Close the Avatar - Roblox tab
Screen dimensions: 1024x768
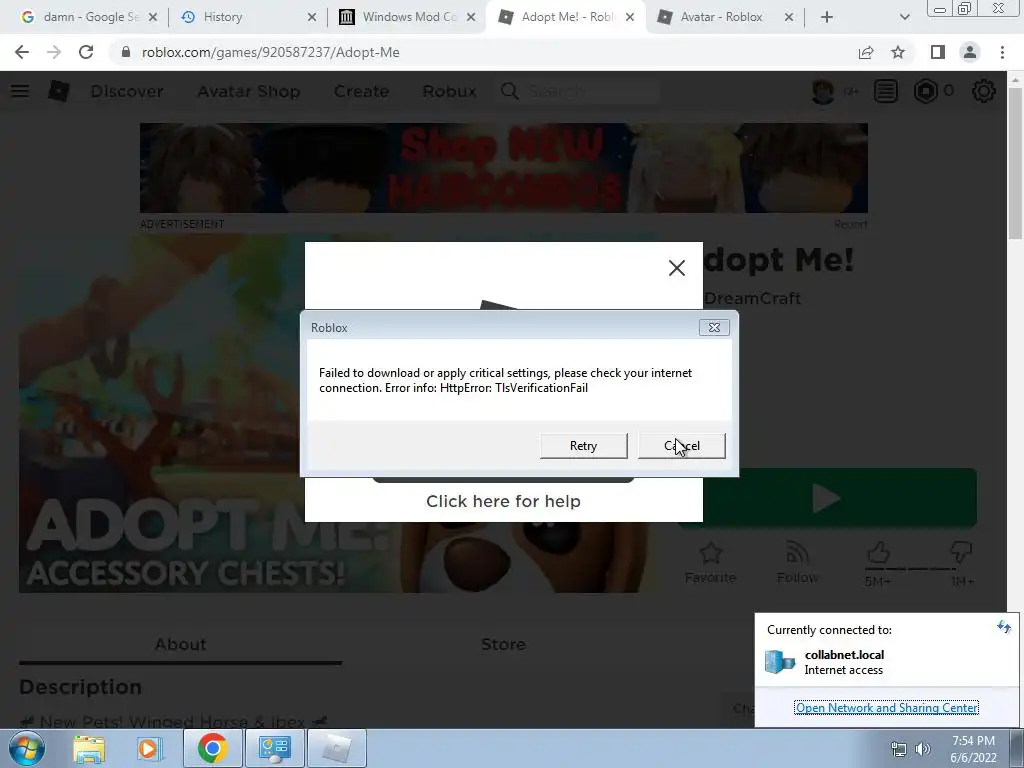tap(788, 17)
